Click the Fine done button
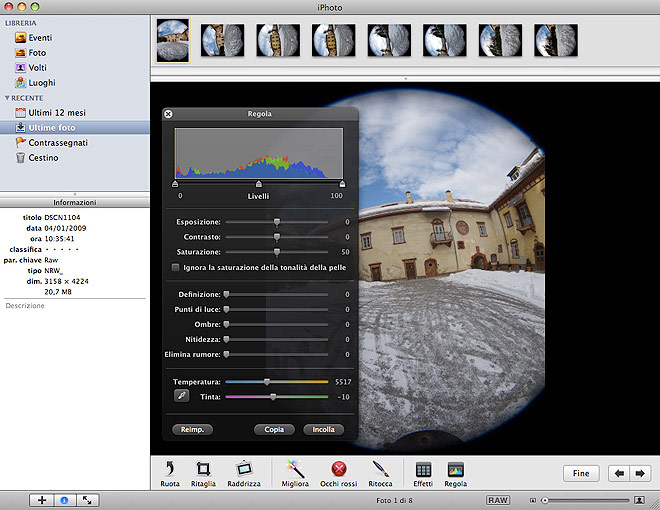 tap(581, 473)
